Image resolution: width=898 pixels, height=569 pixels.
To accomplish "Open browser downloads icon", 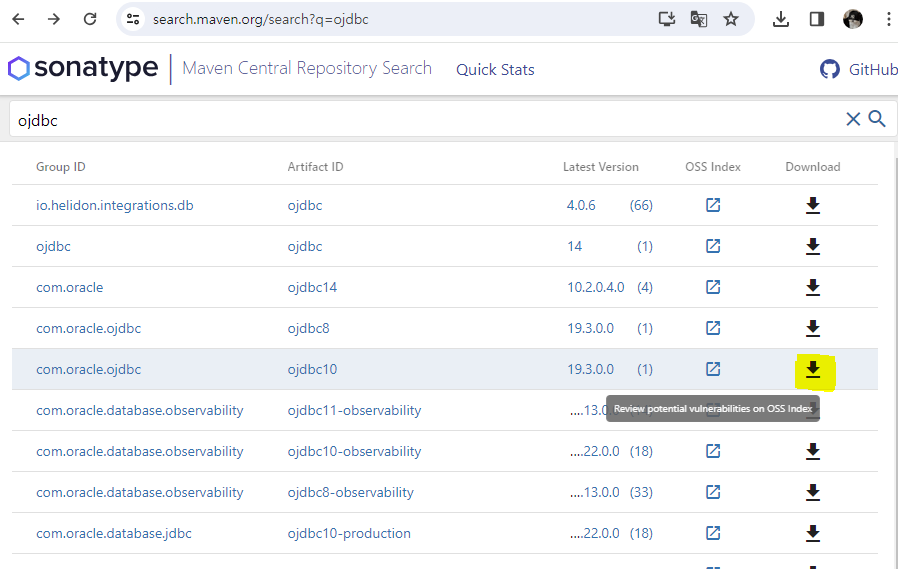I will [781, 19].
